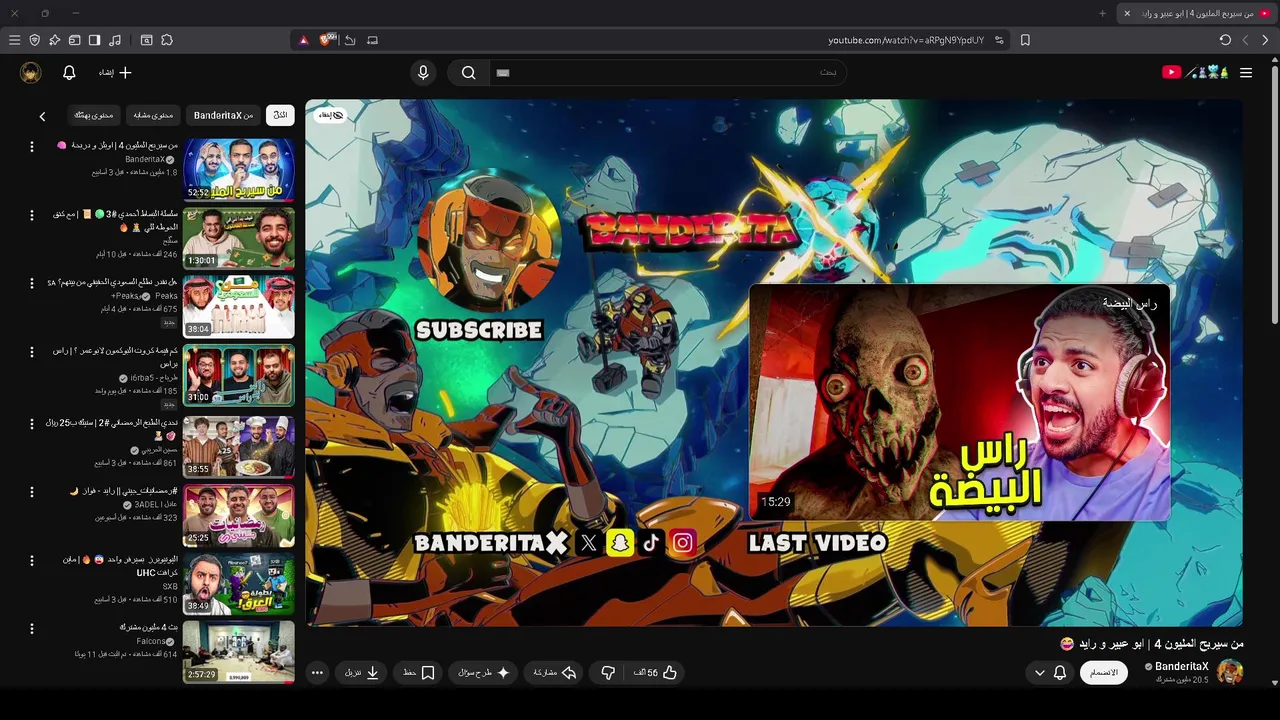Dislike the video with thumbs down
The image size is (1280, 720).
(607, 673)
